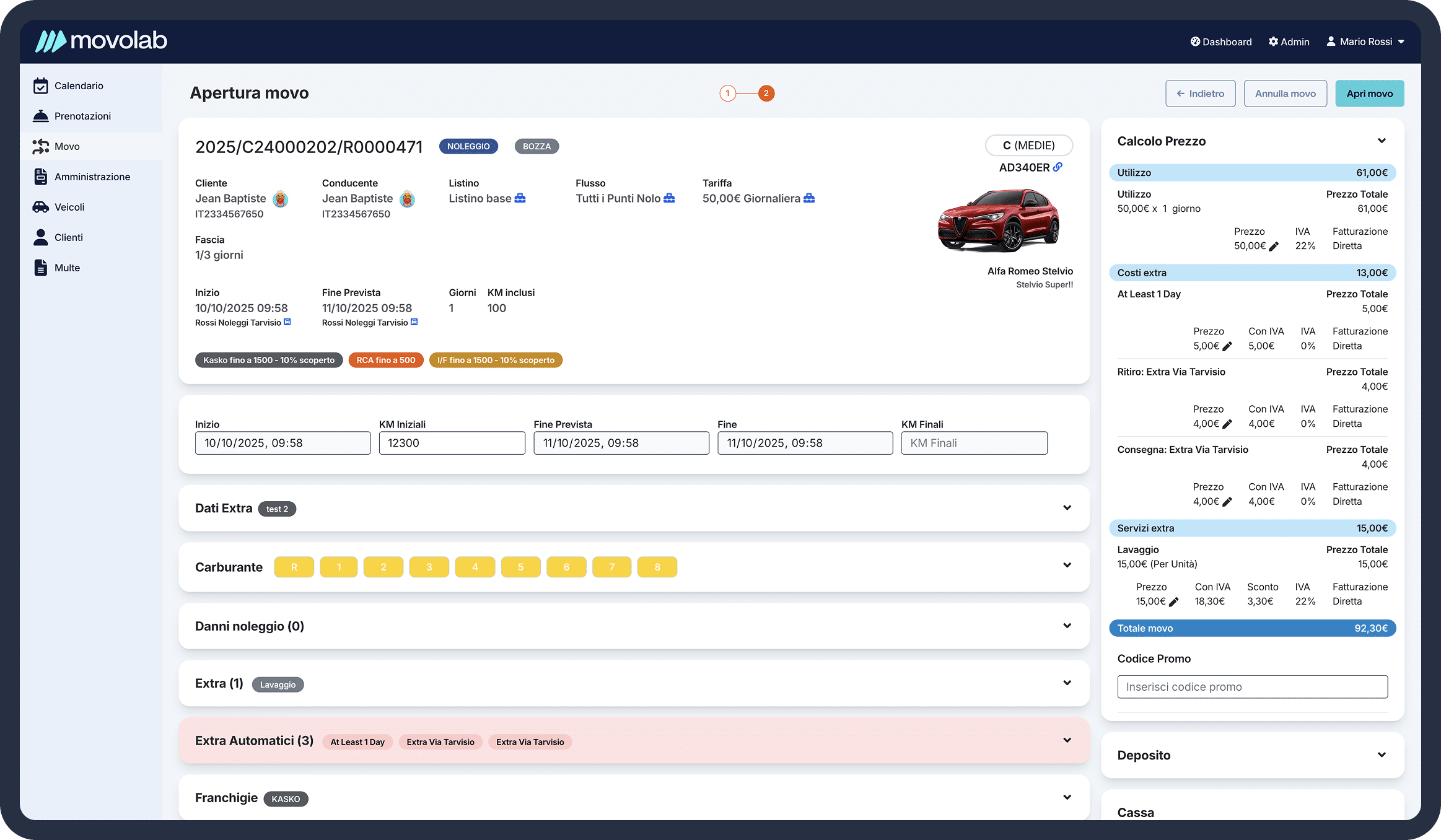Collapse the Calcolo Prezzo panel
Viewport: 1441px width, 840px height.
tap(1382, 141)
